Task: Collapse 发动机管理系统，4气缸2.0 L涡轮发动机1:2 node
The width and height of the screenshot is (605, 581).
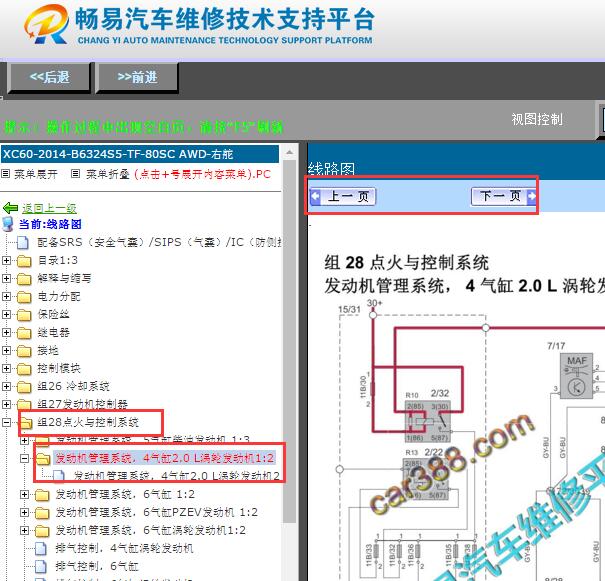Action: tap(24, 458)
